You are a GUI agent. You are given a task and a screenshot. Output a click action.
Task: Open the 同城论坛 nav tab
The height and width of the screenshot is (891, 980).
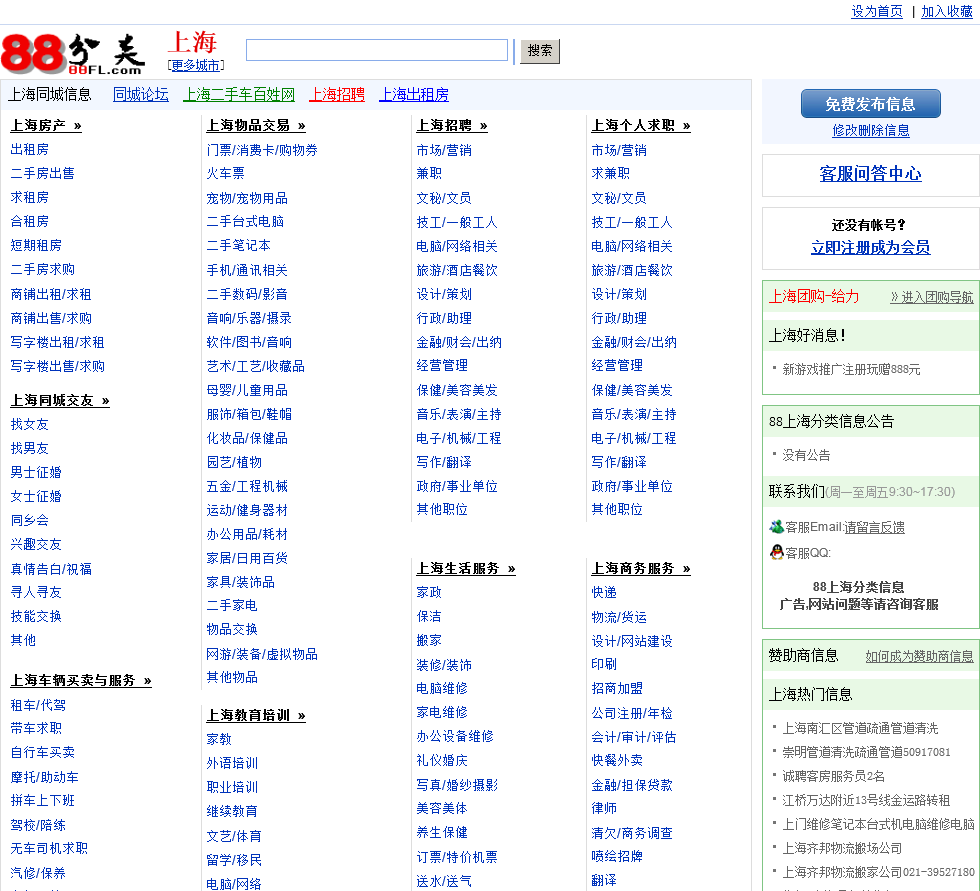pyautogui.click(x=141, y=94)
